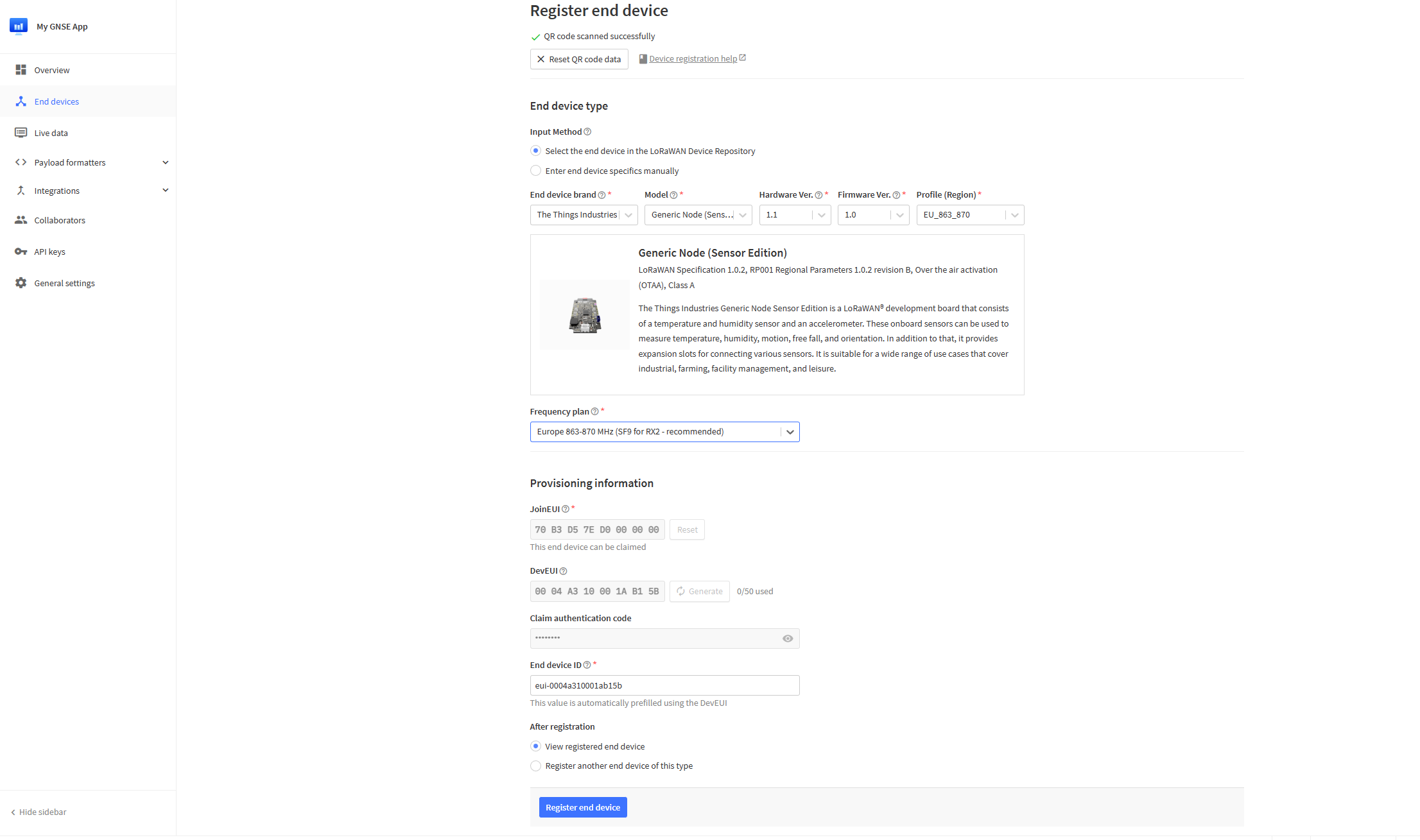Click the Overview sidebar icon

21,69
